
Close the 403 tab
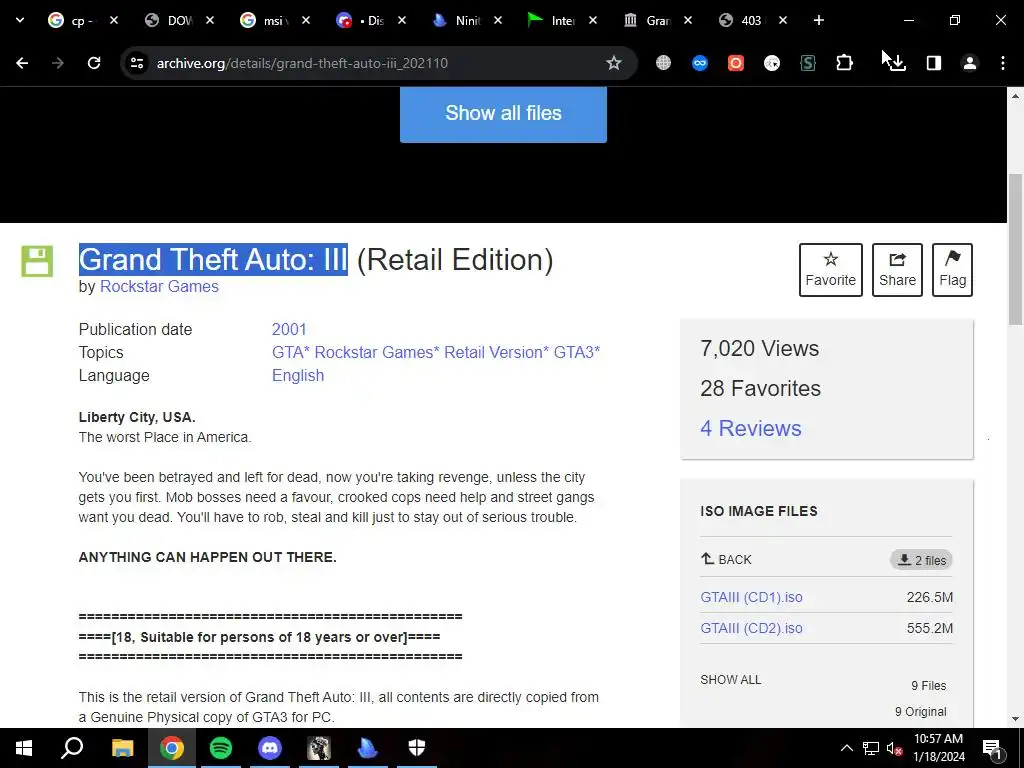[783, 20]
